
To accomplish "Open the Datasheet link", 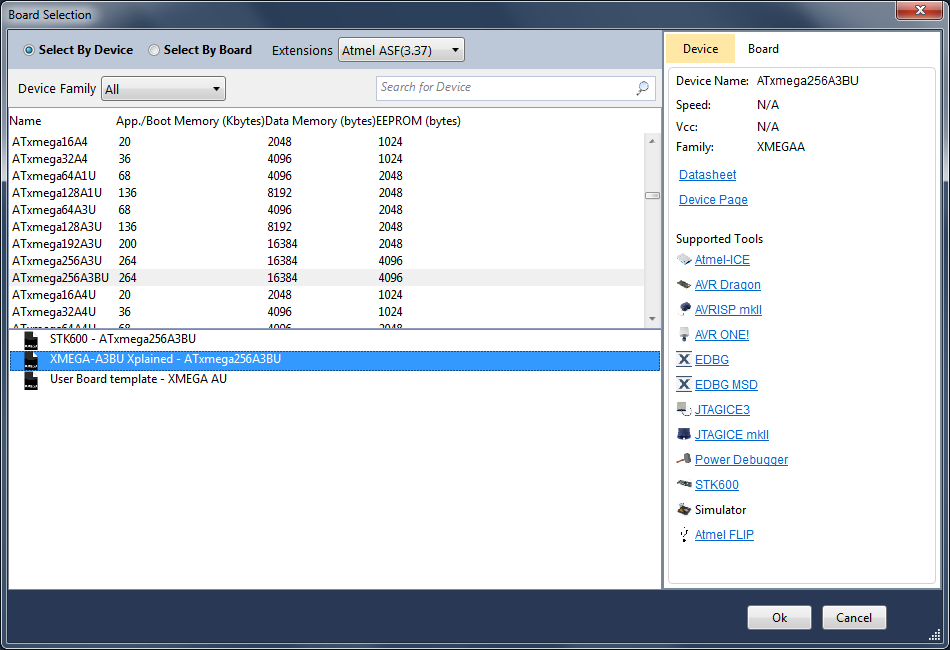I will (707, 174).
